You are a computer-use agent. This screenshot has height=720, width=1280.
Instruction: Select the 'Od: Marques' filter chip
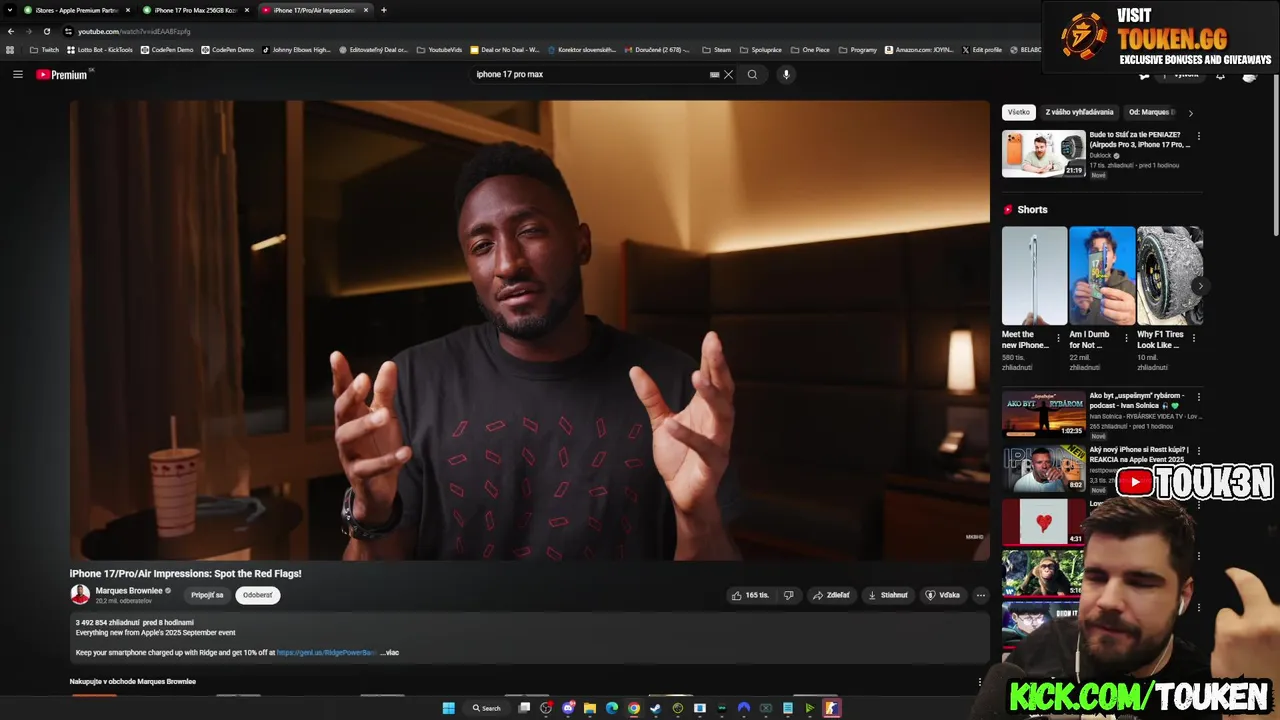coord(1152,112)
